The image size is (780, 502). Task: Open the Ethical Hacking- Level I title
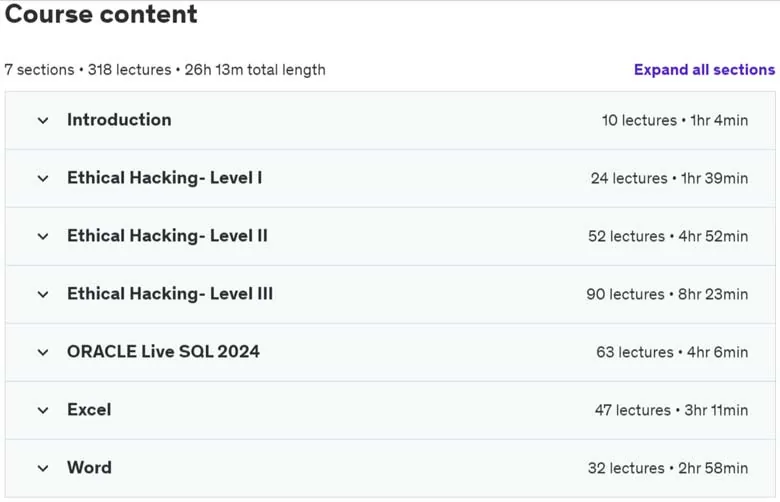click(x=165, y=178)
